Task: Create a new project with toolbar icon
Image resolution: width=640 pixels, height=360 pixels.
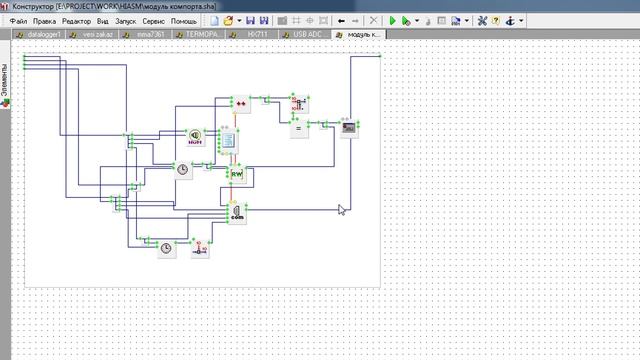Action: [214, 21]
